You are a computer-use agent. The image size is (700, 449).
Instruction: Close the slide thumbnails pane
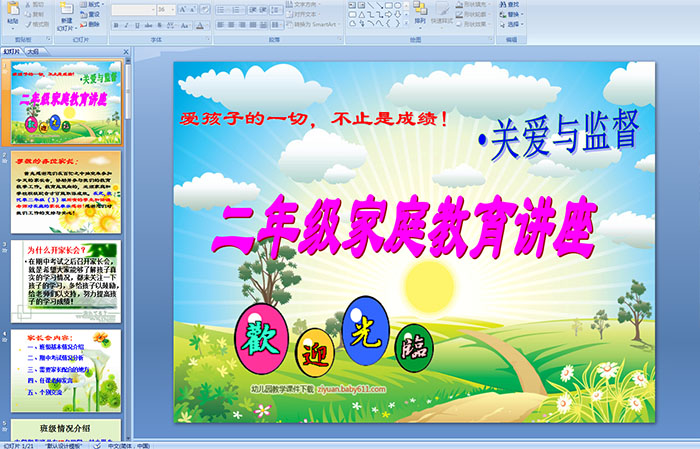tap(126, 52)
